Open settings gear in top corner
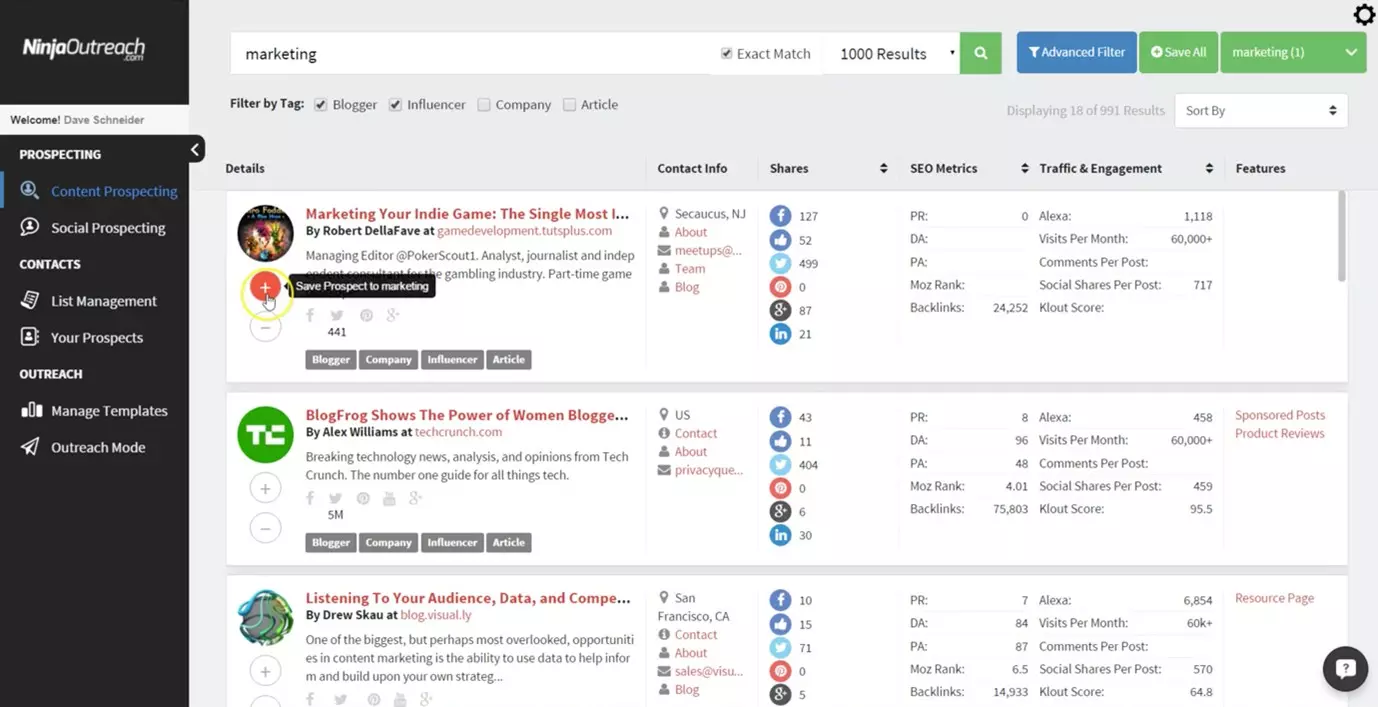The height and width of the screenshot is (707, 1378). pos(1364,14)
